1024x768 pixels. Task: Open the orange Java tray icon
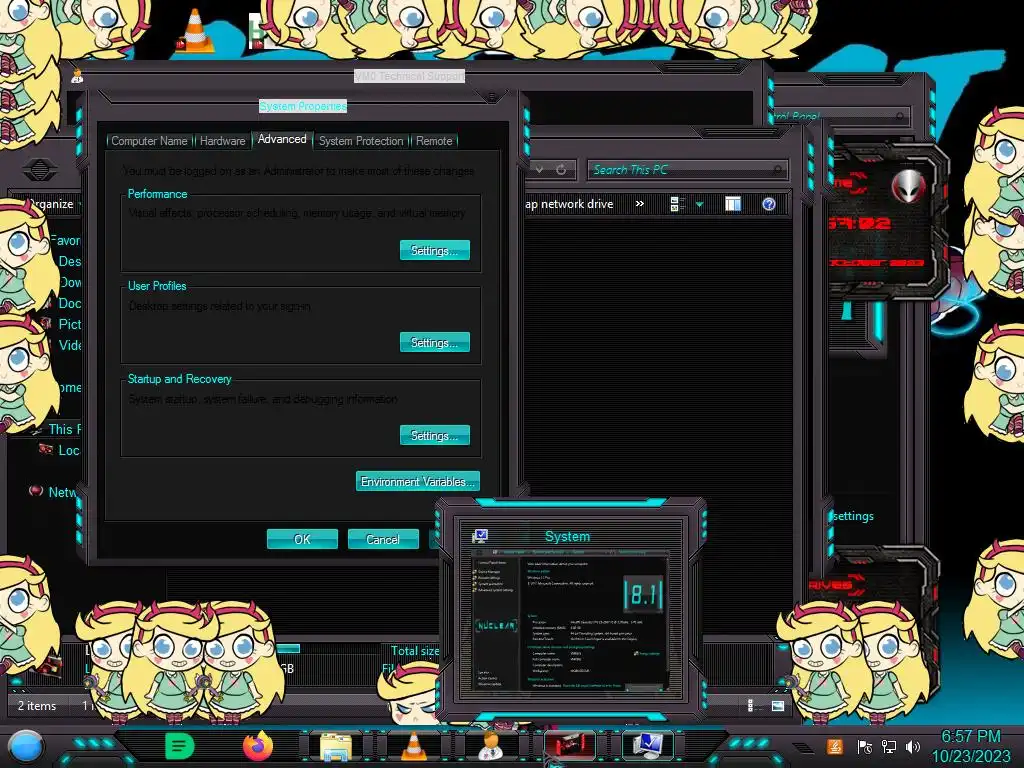pos(835,746)
